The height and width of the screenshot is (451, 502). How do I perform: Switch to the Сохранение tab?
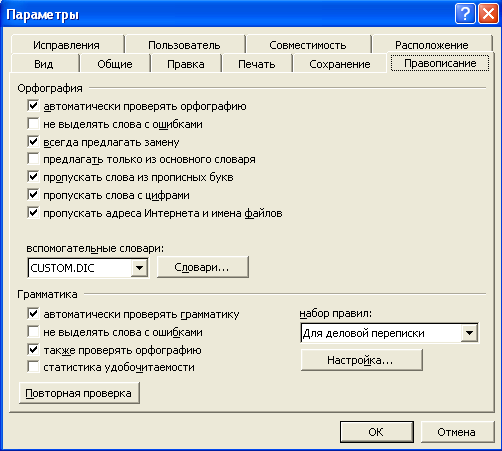click(x=339, y=64)
